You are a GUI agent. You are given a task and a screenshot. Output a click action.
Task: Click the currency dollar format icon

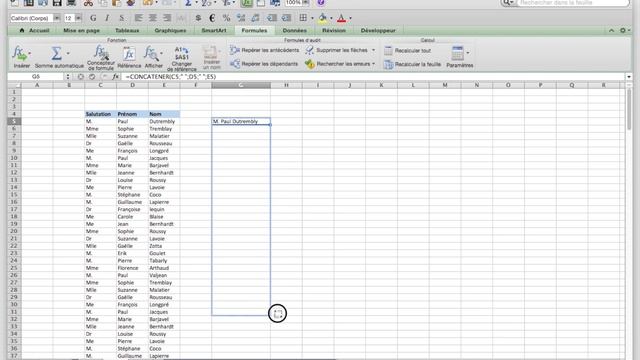point(198,18)
